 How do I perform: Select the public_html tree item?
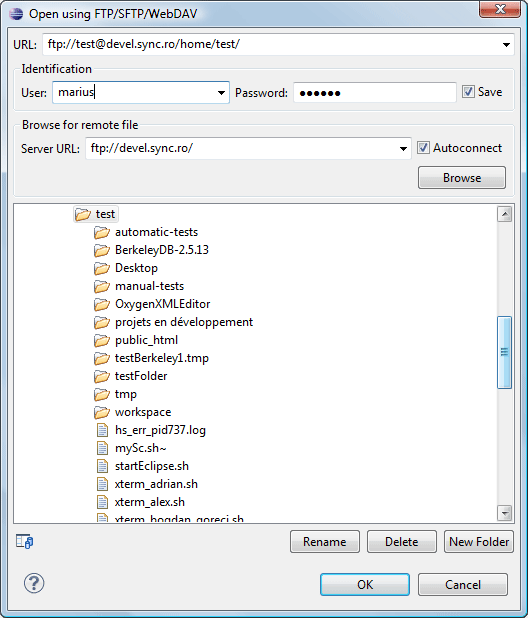[x=146, y=340]
